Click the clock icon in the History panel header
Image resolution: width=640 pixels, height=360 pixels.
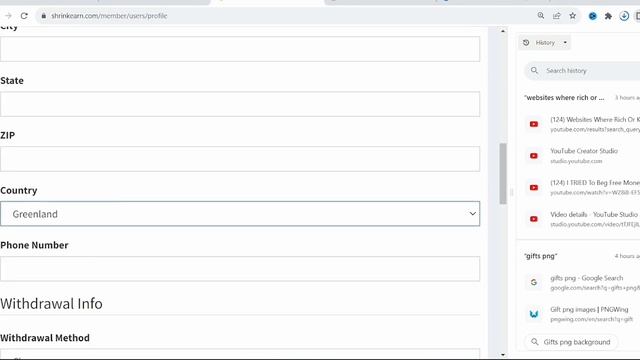pyautogui.click(x=526, y=42)
